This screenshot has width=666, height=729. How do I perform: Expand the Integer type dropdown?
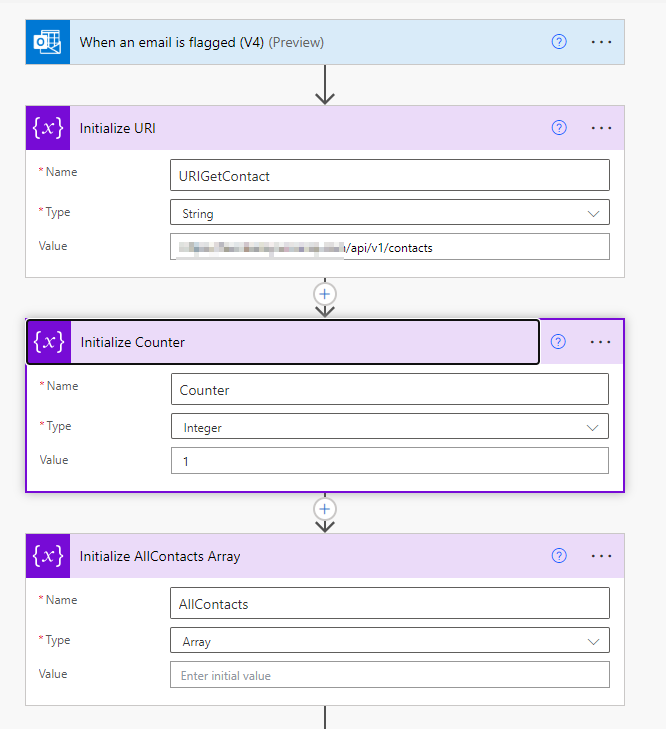(592, 427)
